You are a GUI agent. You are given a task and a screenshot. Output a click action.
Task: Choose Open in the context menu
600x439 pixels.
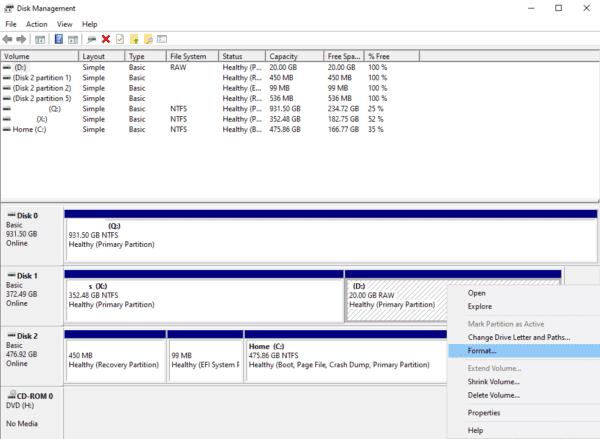pyautogui.click(x=524, y=293)
